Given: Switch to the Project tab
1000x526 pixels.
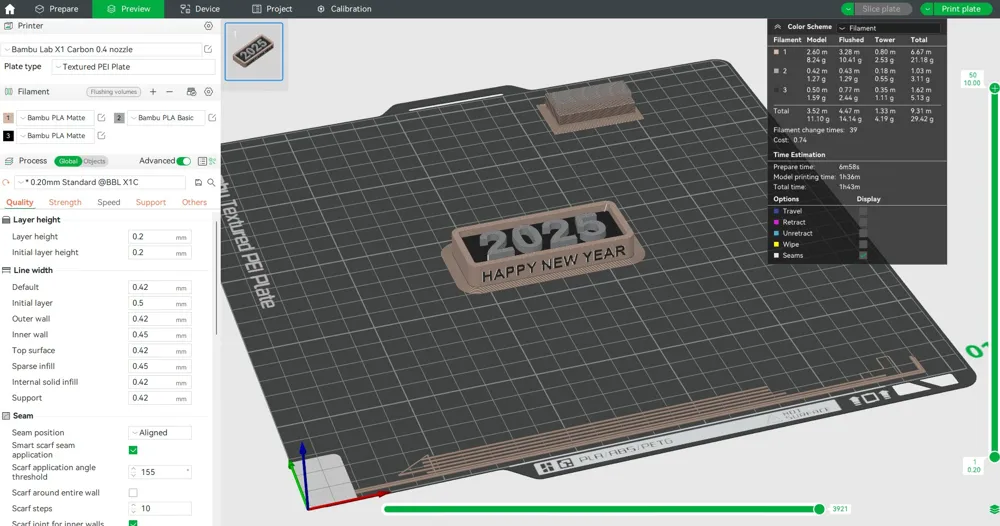Looking at the screenshot, I should coord(272,9).
